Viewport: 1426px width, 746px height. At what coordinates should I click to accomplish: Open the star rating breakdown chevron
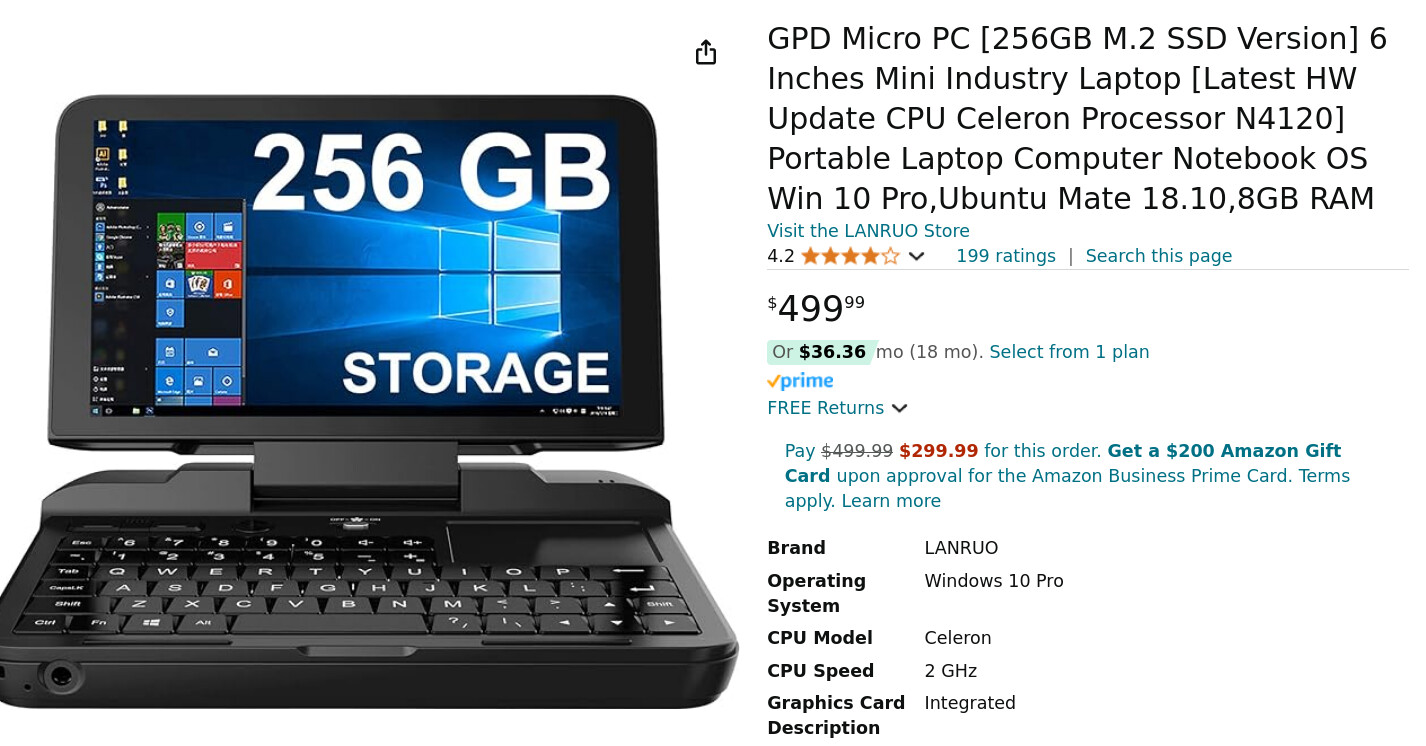click(916, 257)
